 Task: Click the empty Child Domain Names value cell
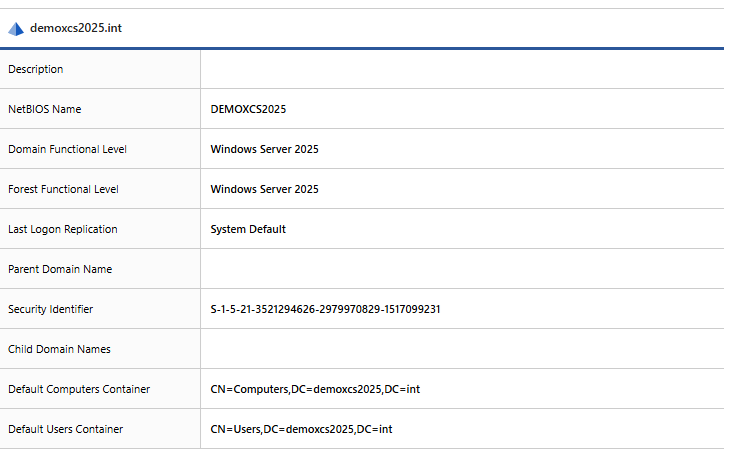tap(460, 349)
